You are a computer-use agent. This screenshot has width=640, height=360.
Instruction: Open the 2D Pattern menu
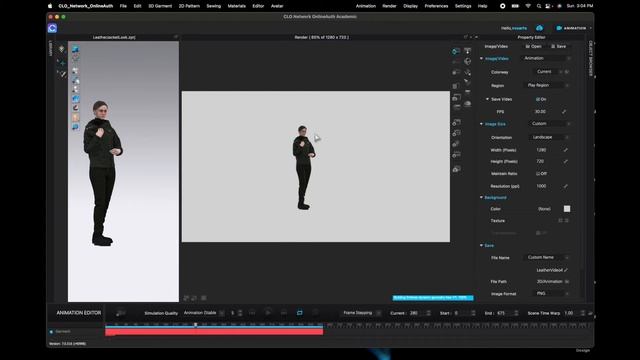tap(189, 6)
